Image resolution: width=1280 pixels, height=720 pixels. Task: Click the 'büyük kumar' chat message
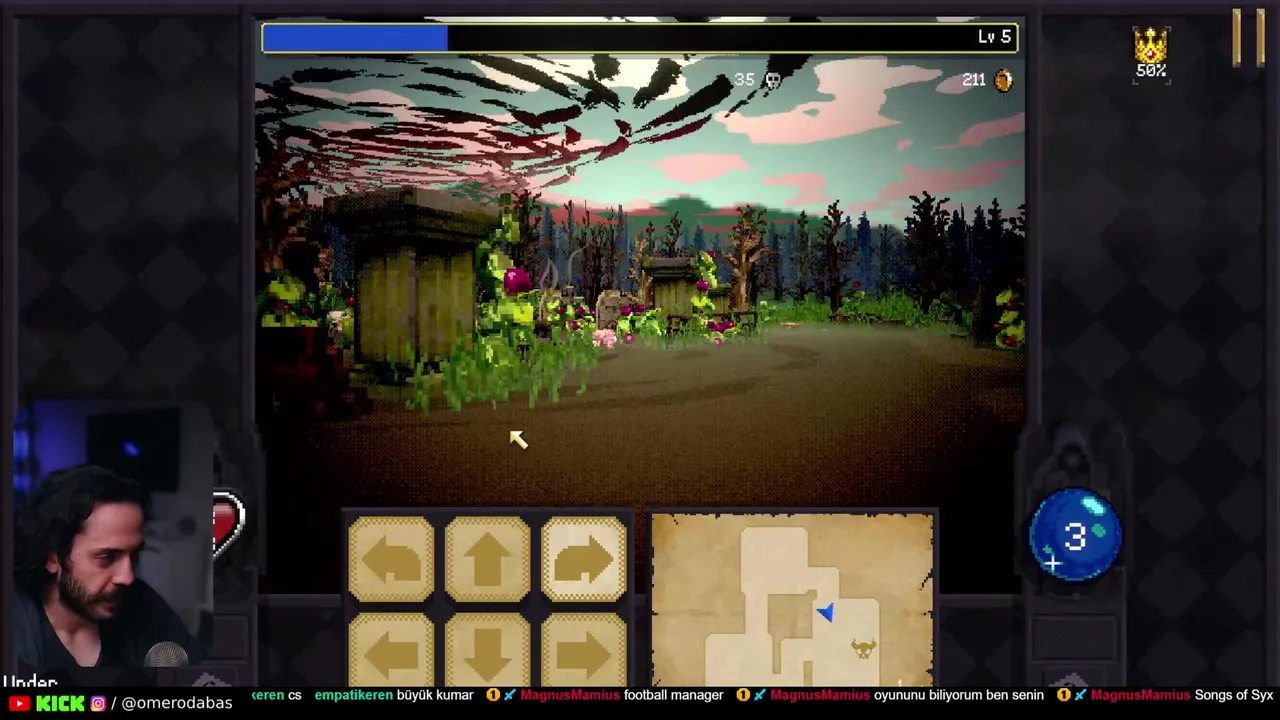click(435, 695)
